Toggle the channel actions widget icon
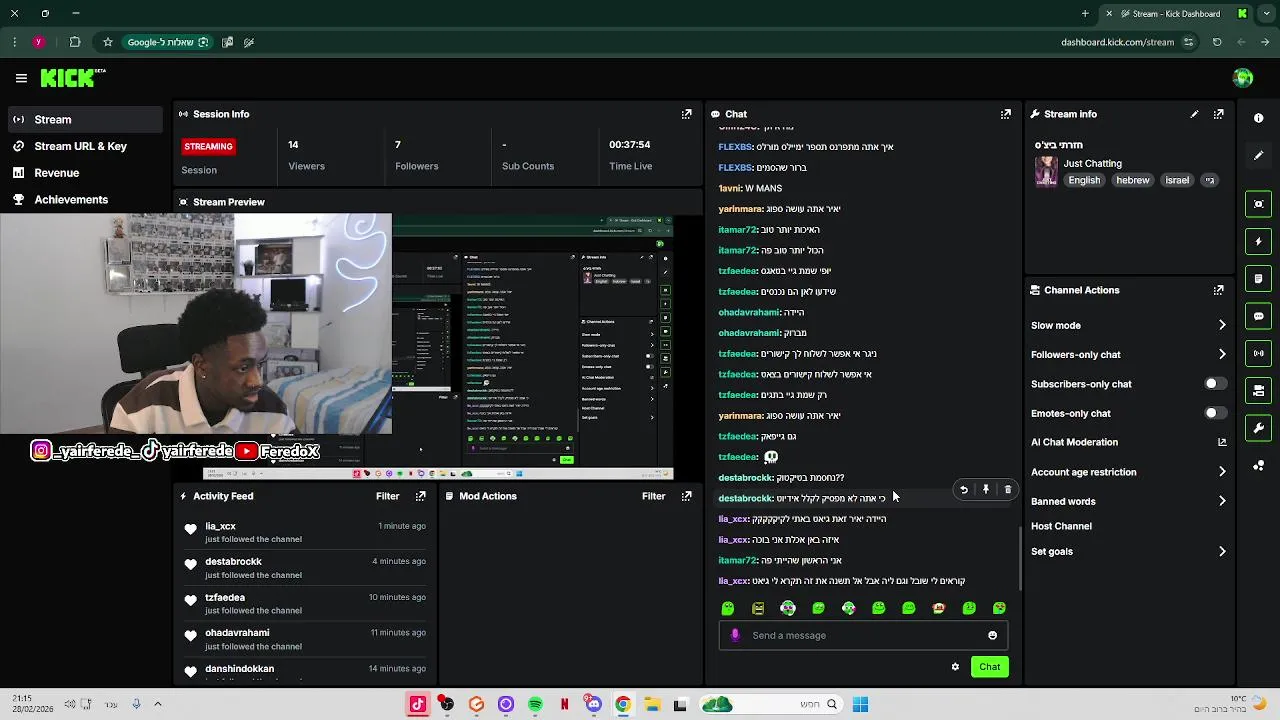Screen dimensions: 1280x720 pyautogui.click(x=1259, y=390)
